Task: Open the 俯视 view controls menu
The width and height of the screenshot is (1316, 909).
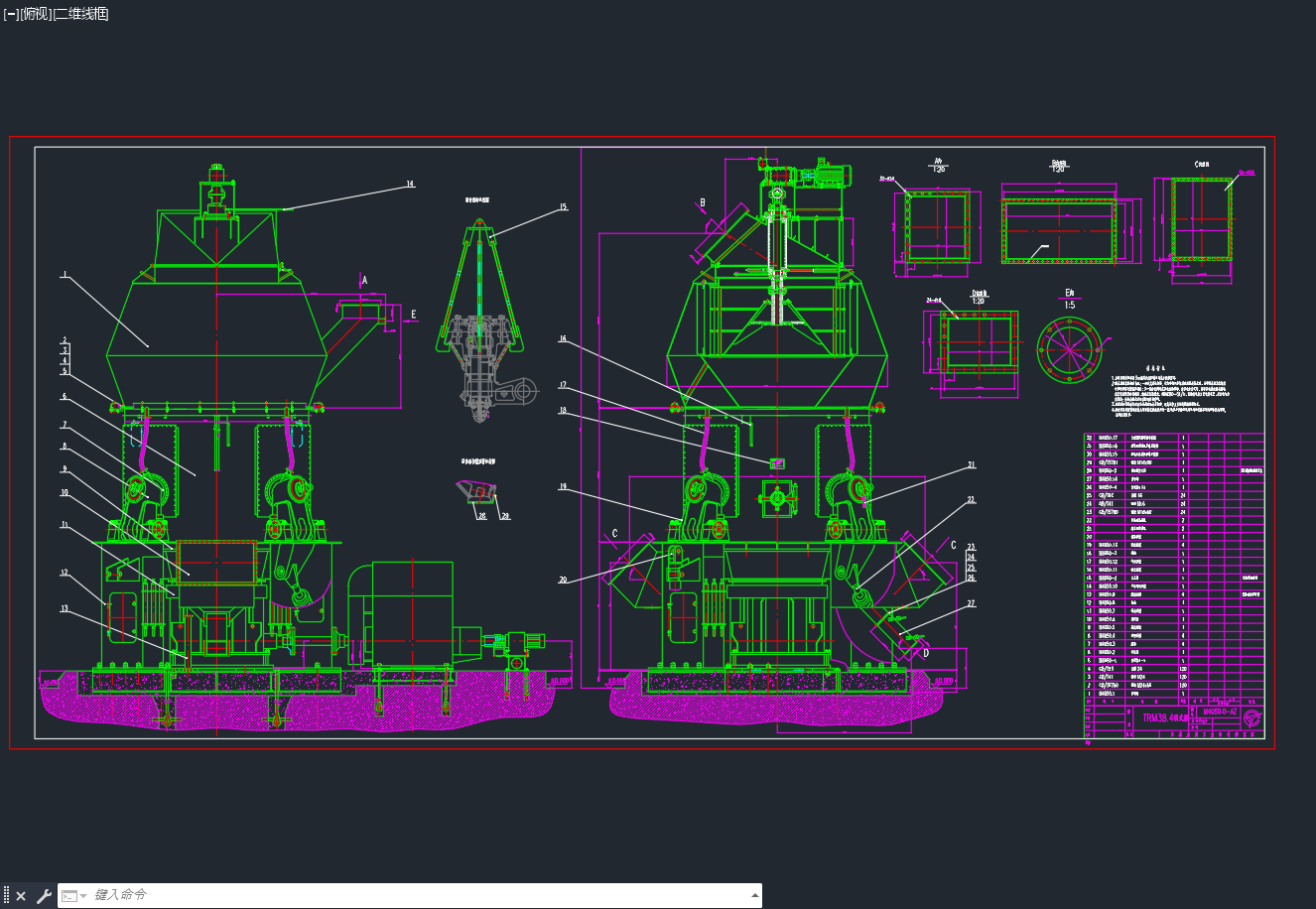Action: click(36, 14)
